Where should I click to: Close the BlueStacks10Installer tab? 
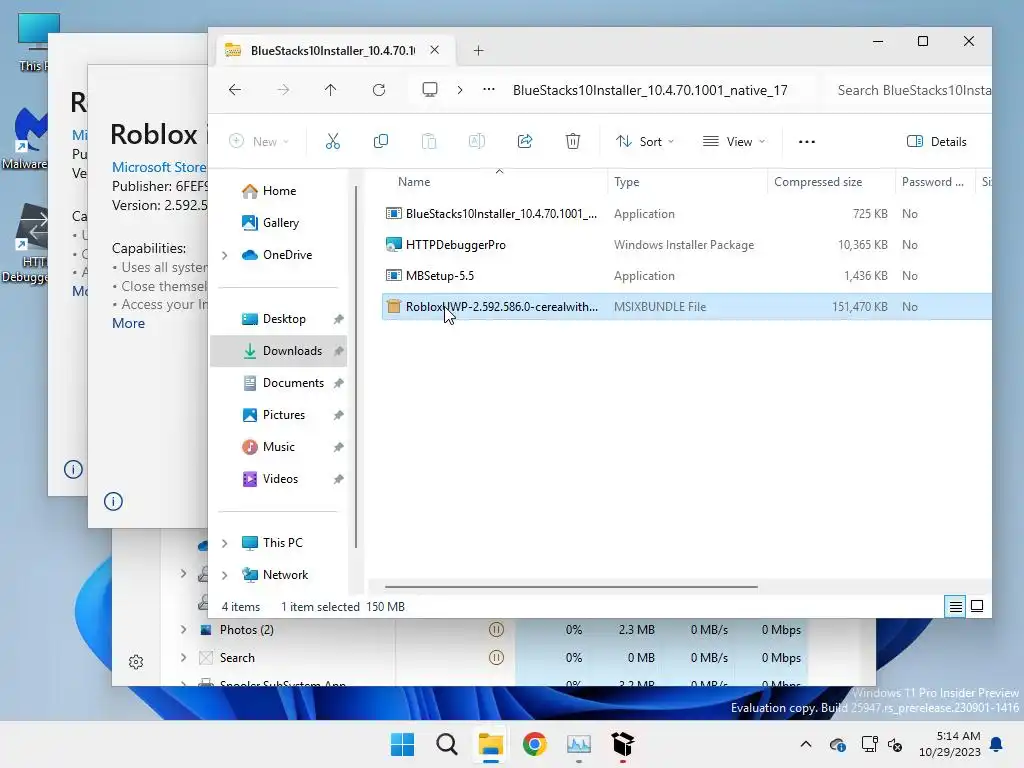coord(434,50)
